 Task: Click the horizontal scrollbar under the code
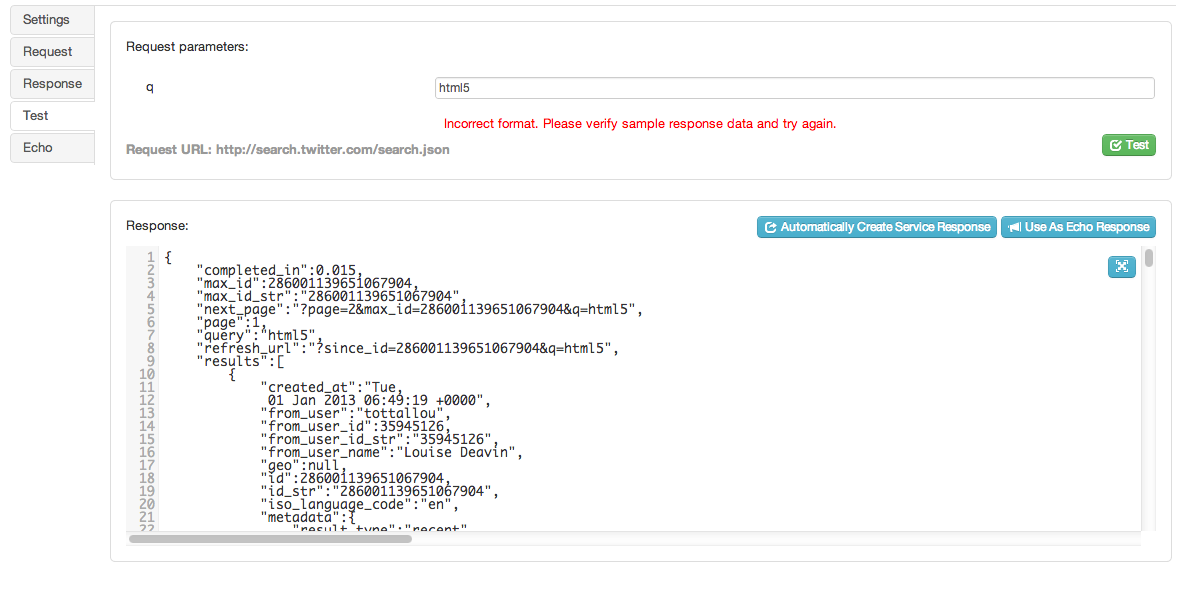tap(270, 539)
